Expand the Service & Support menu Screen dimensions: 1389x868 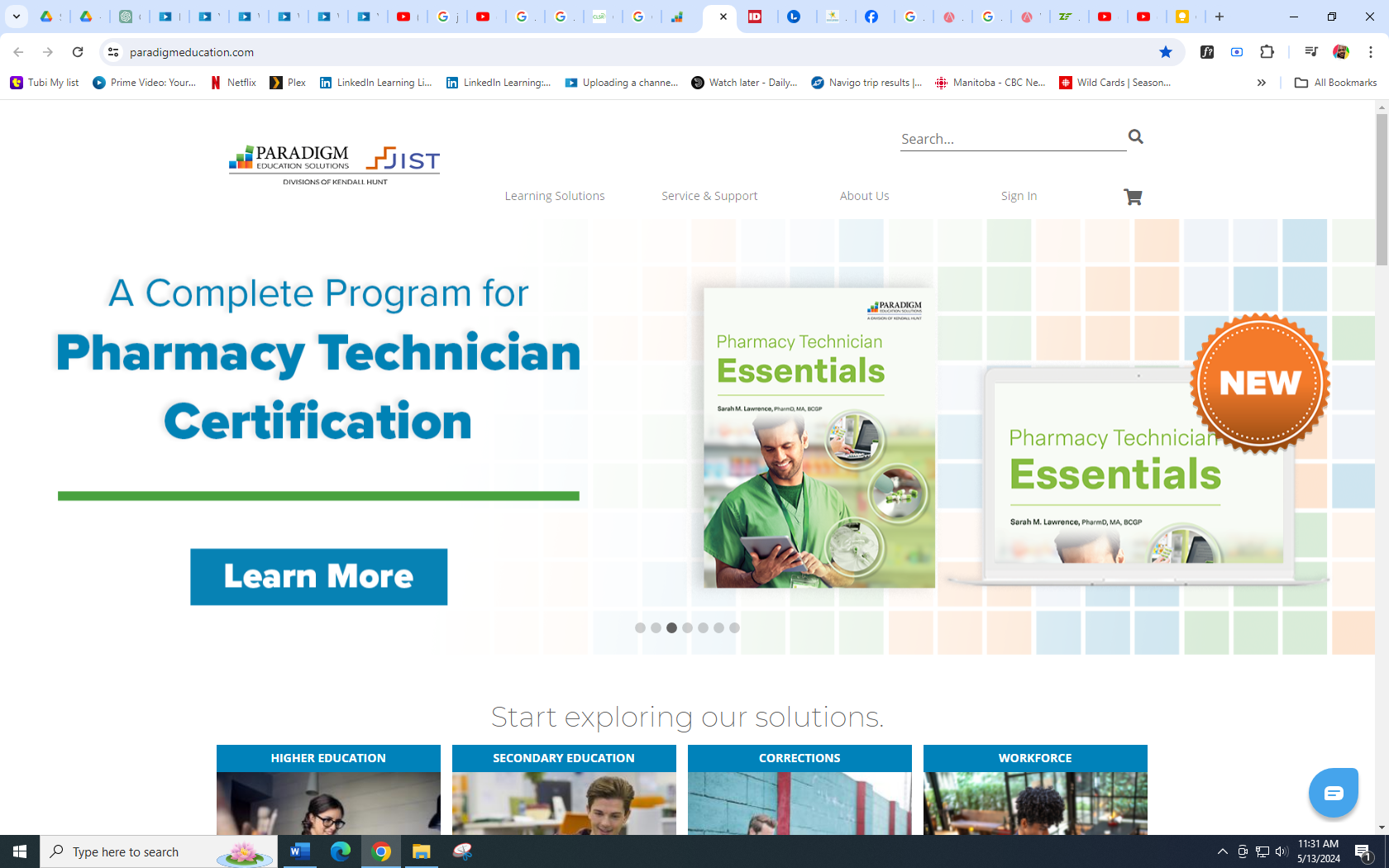pyautogui.click(x=709, y=196)
